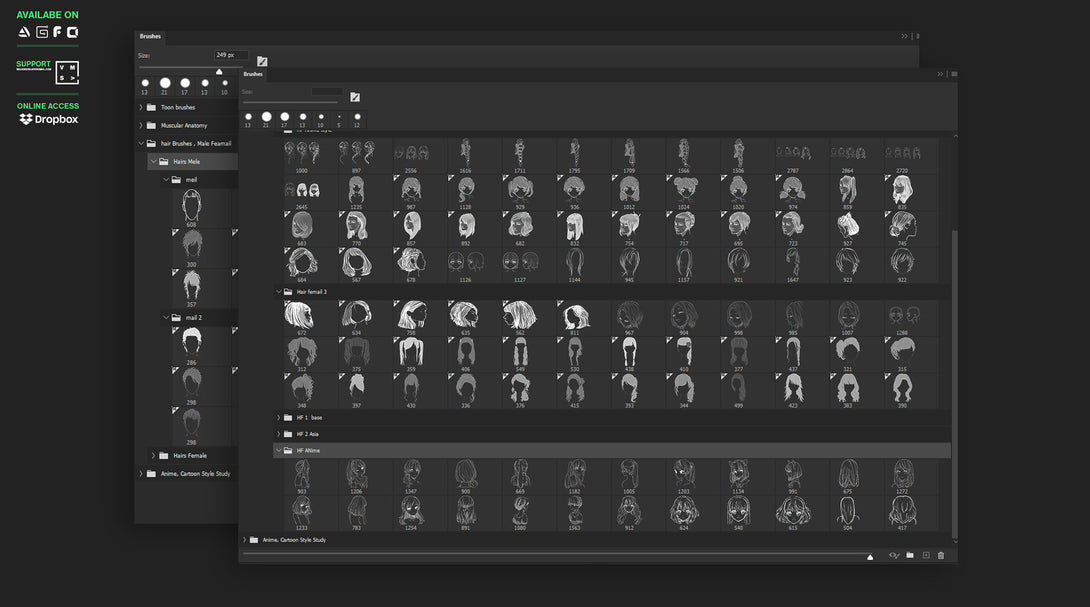Select recent brush 10 in back window

click(x=225, y=86)
